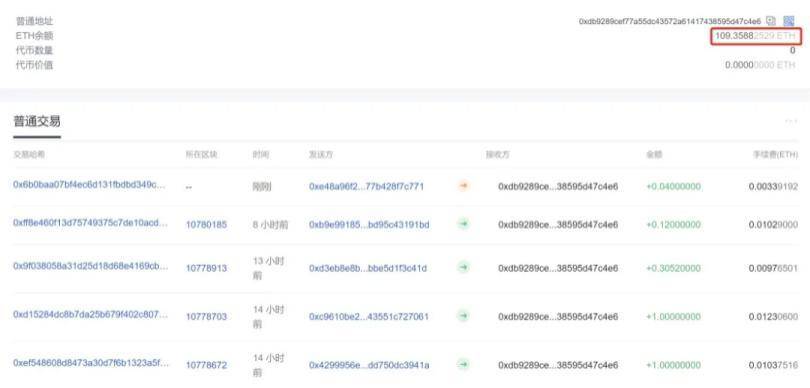This screenshot has width=810, height=388.
Task: Click the green arrow in block 10780185 row
Action: click(463, 224)
